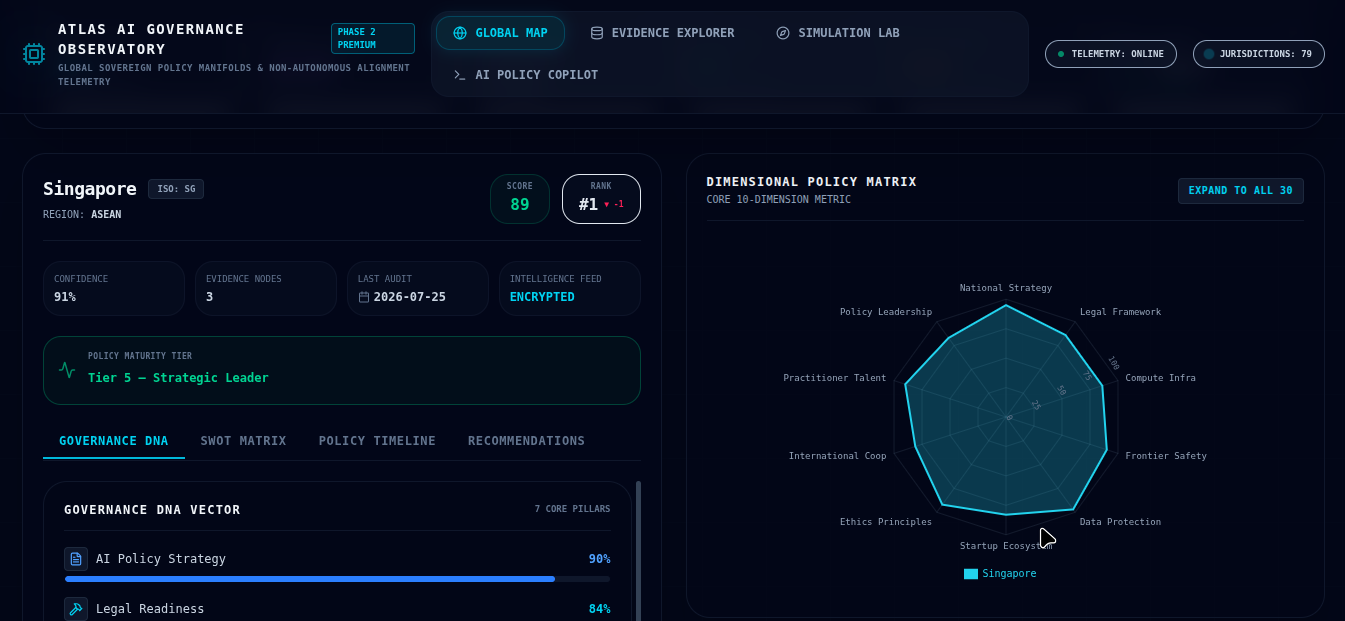This screenshot has width=1345, height=621.
Task: Toggle the Singapore legend swatch on radar chart
Action: click(x=971, y=574)
